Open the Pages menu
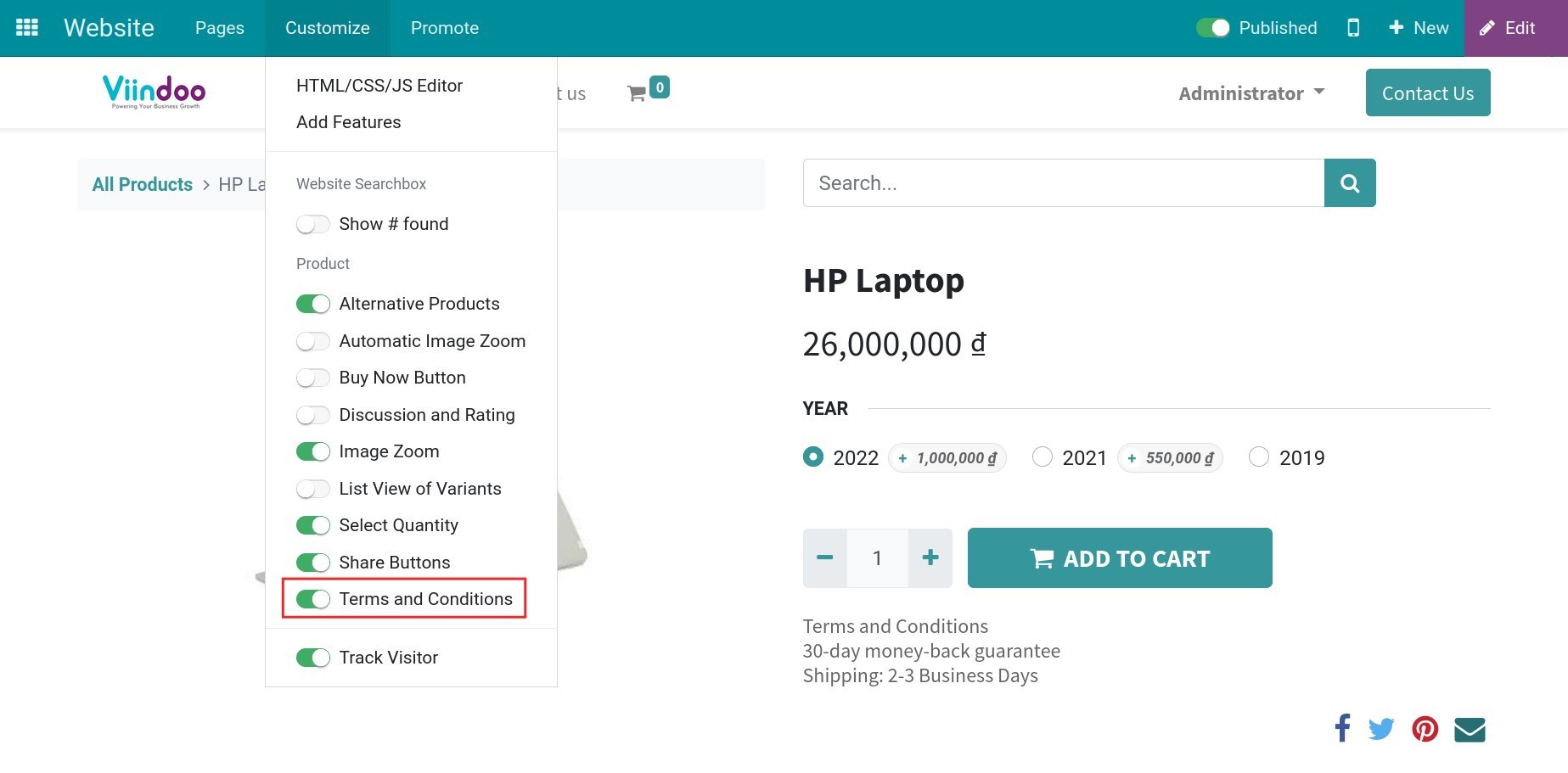 point(219,28)
